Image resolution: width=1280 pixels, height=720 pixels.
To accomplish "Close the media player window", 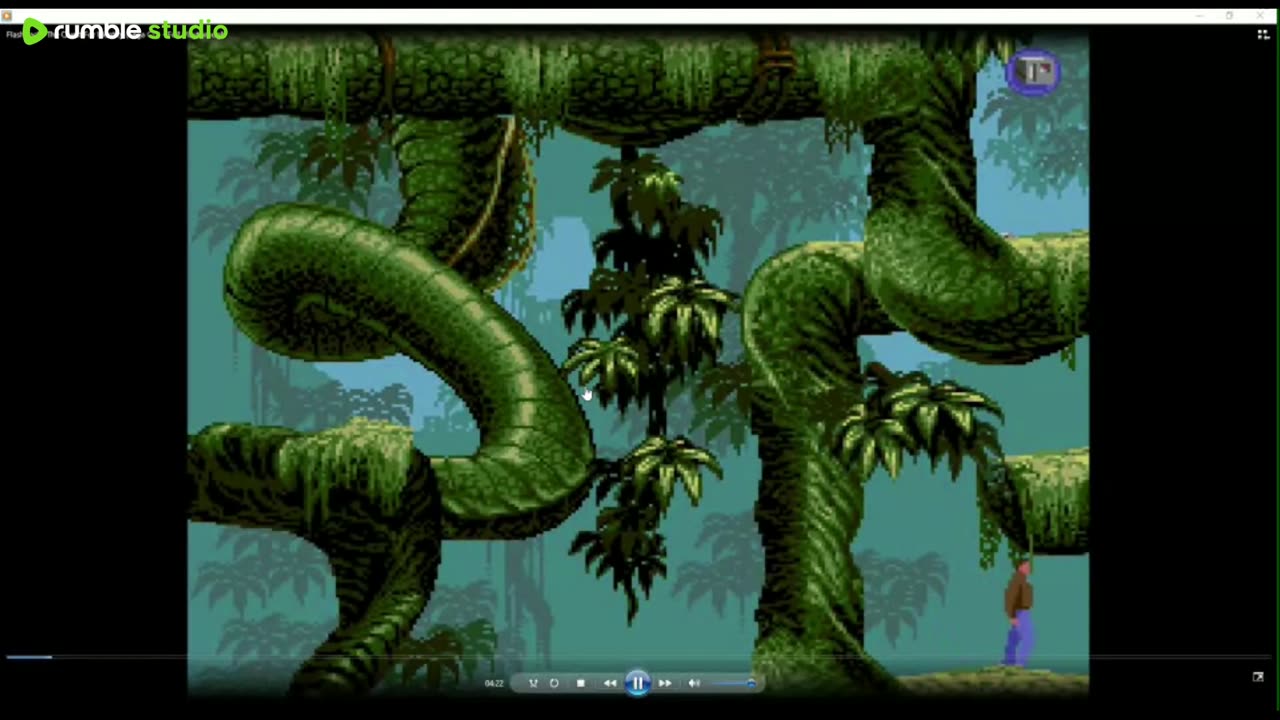I will [1259, 16].
